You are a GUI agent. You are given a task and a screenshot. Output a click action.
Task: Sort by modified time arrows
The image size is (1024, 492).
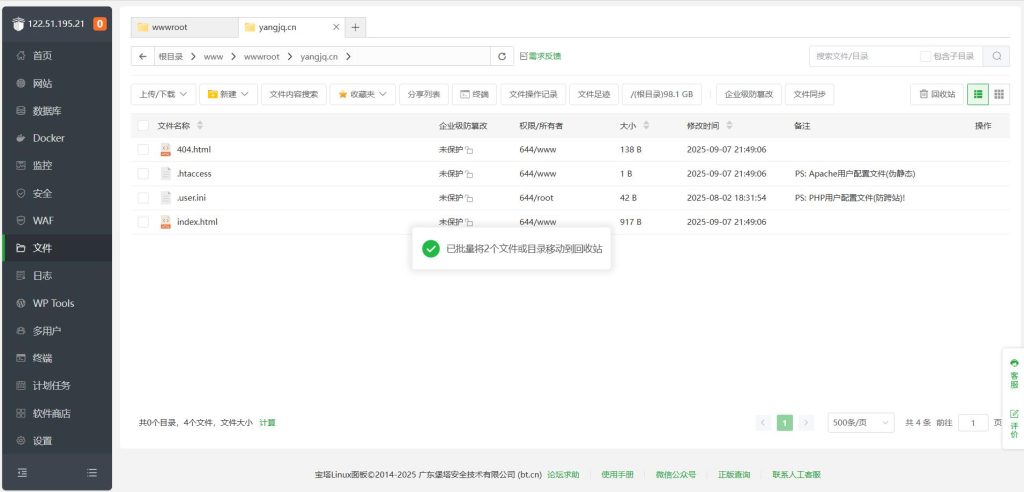tap(729, 125)
